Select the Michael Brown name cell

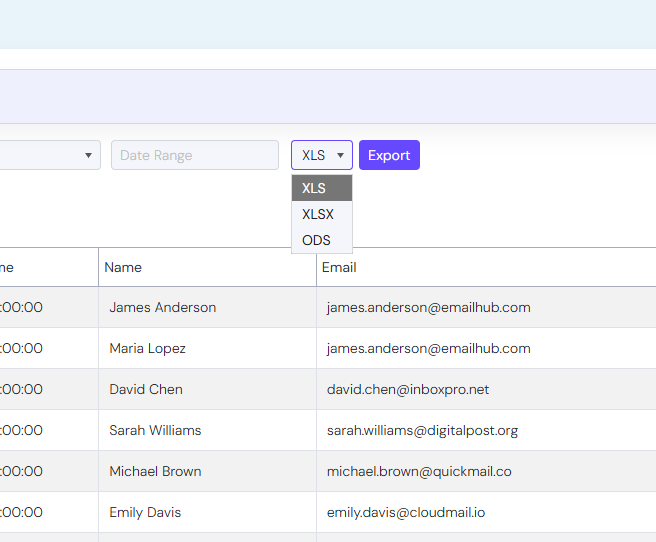(x=208, y=471)
